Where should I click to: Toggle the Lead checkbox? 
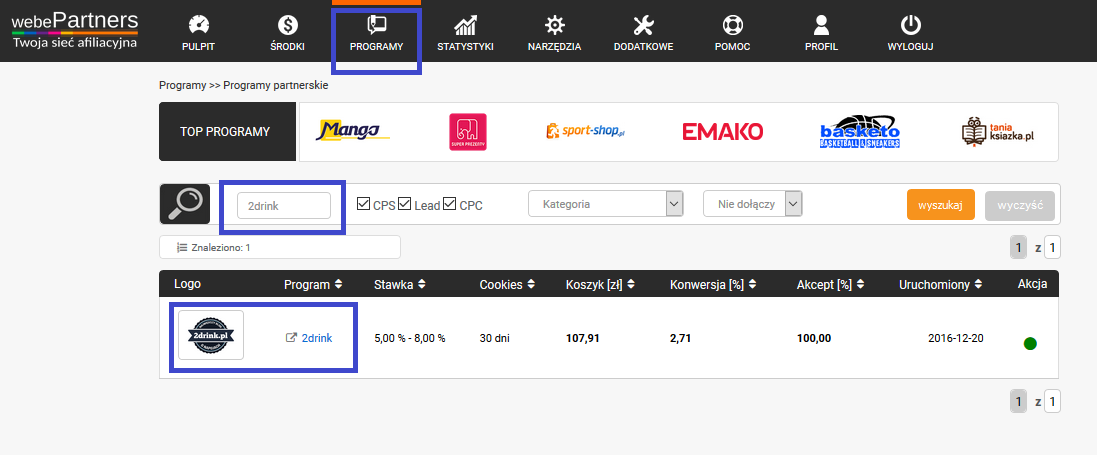(x=404, y=204)
